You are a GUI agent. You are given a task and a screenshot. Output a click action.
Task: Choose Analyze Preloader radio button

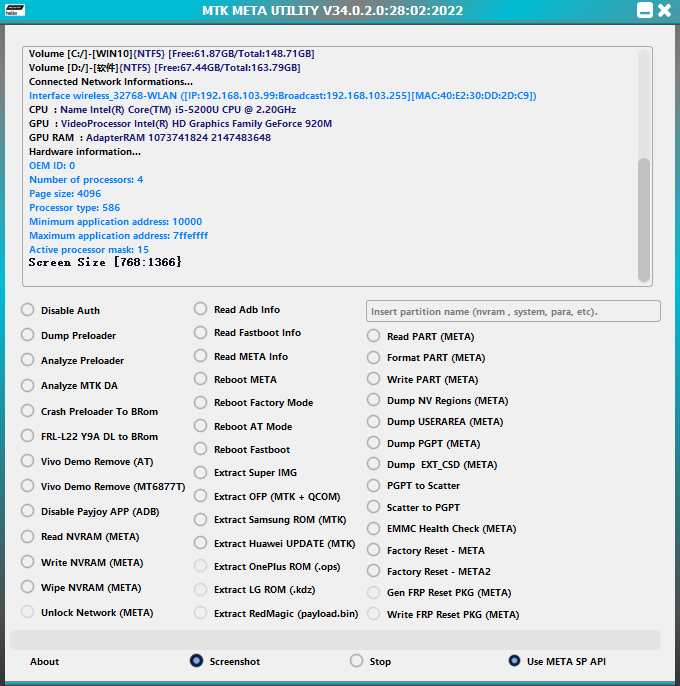28,360
